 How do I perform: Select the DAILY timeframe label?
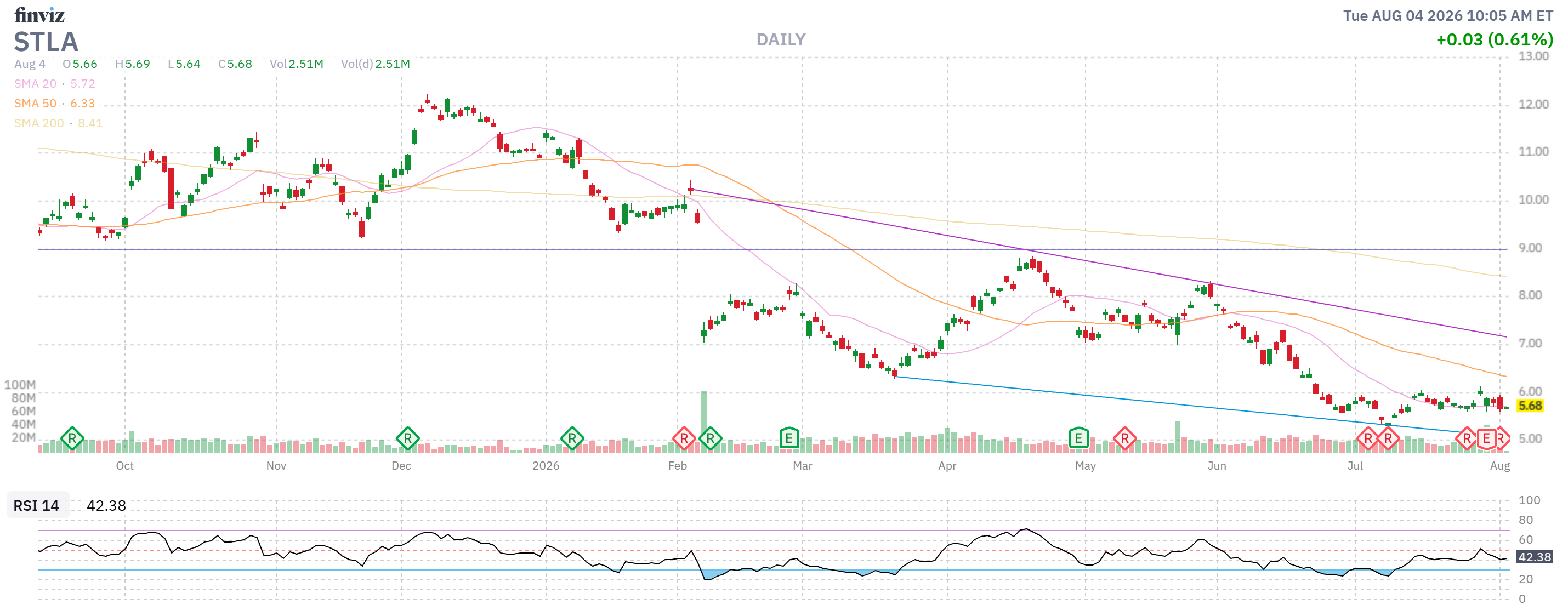pos(780,39)
